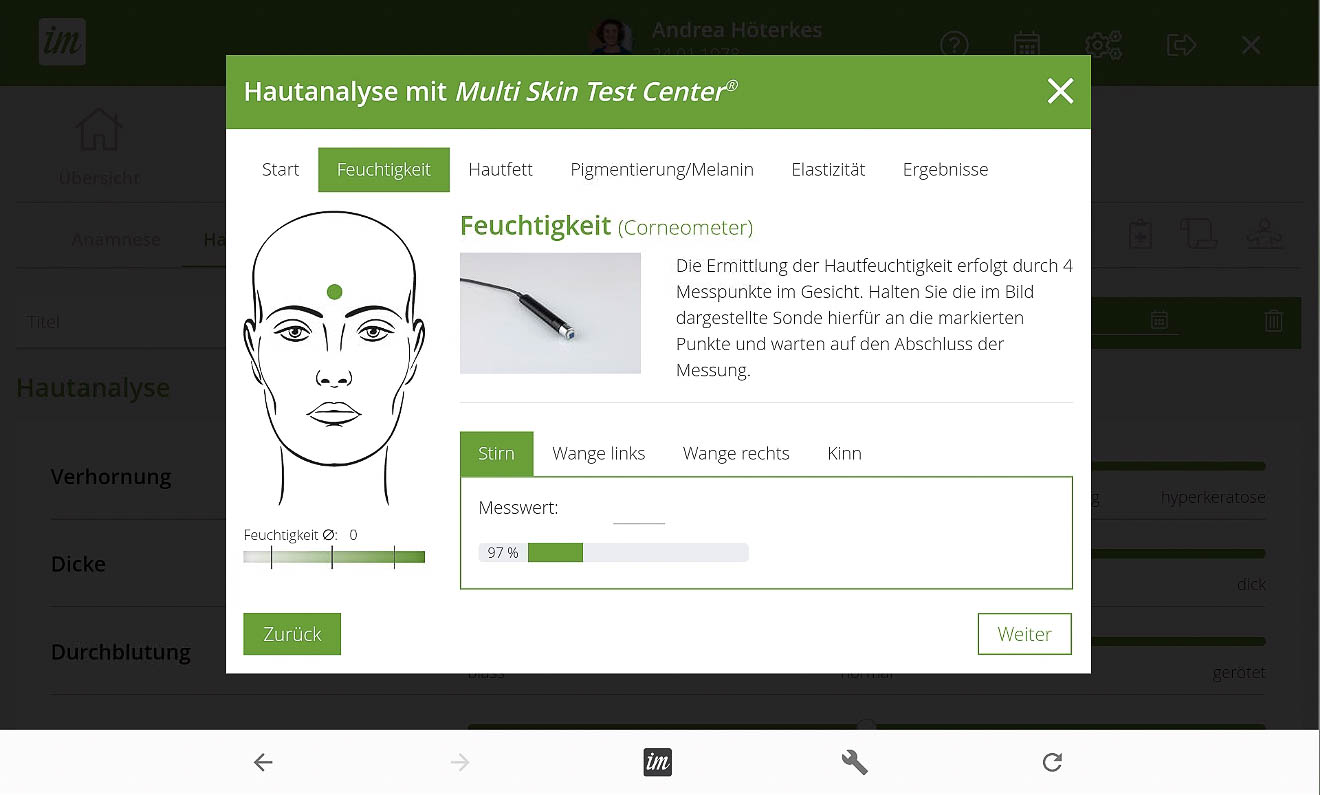Click the Zurück button
1320x795 pixels.
[x=292, y=634]
